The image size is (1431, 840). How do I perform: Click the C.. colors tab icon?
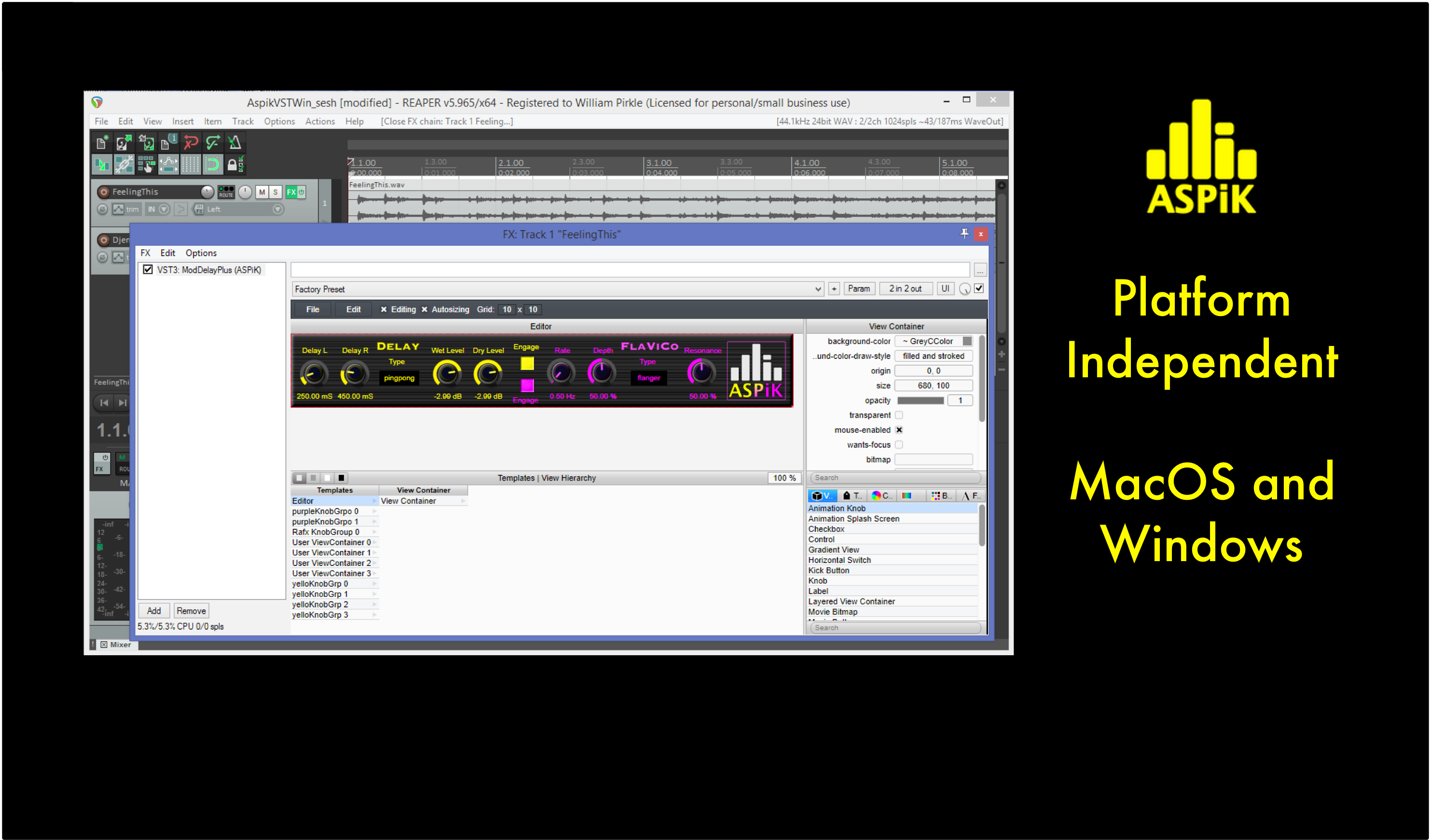click(881, 496)
